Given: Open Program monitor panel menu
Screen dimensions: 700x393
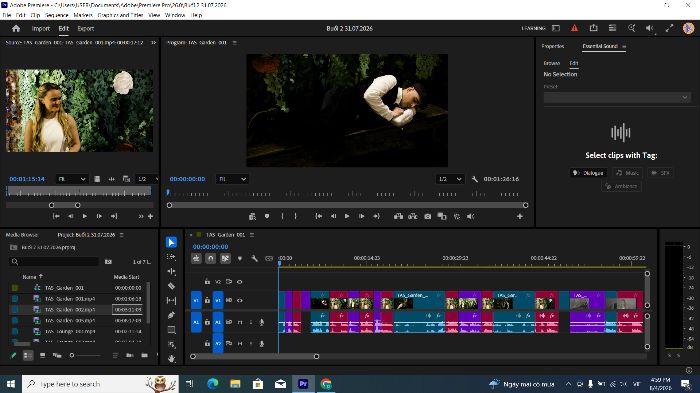Looking at the screenshot, I should pos(234,43).
